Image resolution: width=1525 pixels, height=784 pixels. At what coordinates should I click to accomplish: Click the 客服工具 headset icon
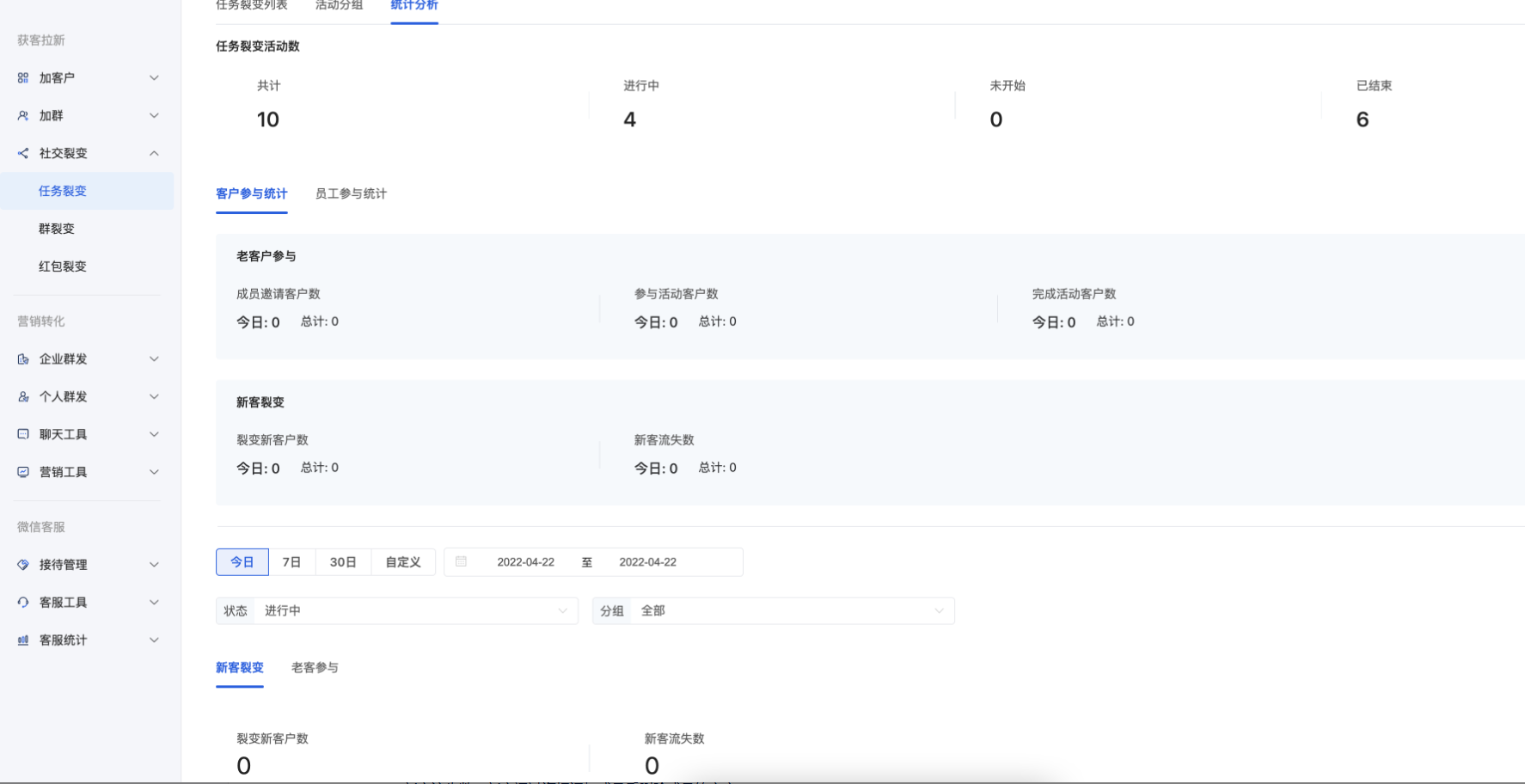pos(23,603)
